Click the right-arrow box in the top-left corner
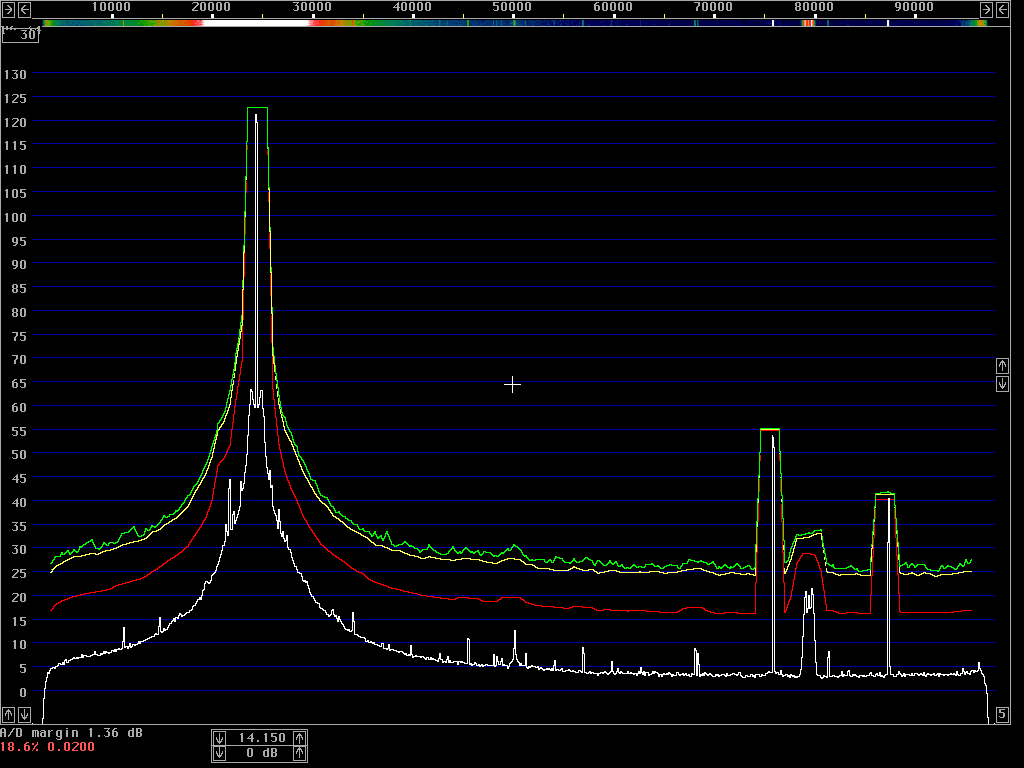This screenshot has width=1024, height=768. point(8,9)
